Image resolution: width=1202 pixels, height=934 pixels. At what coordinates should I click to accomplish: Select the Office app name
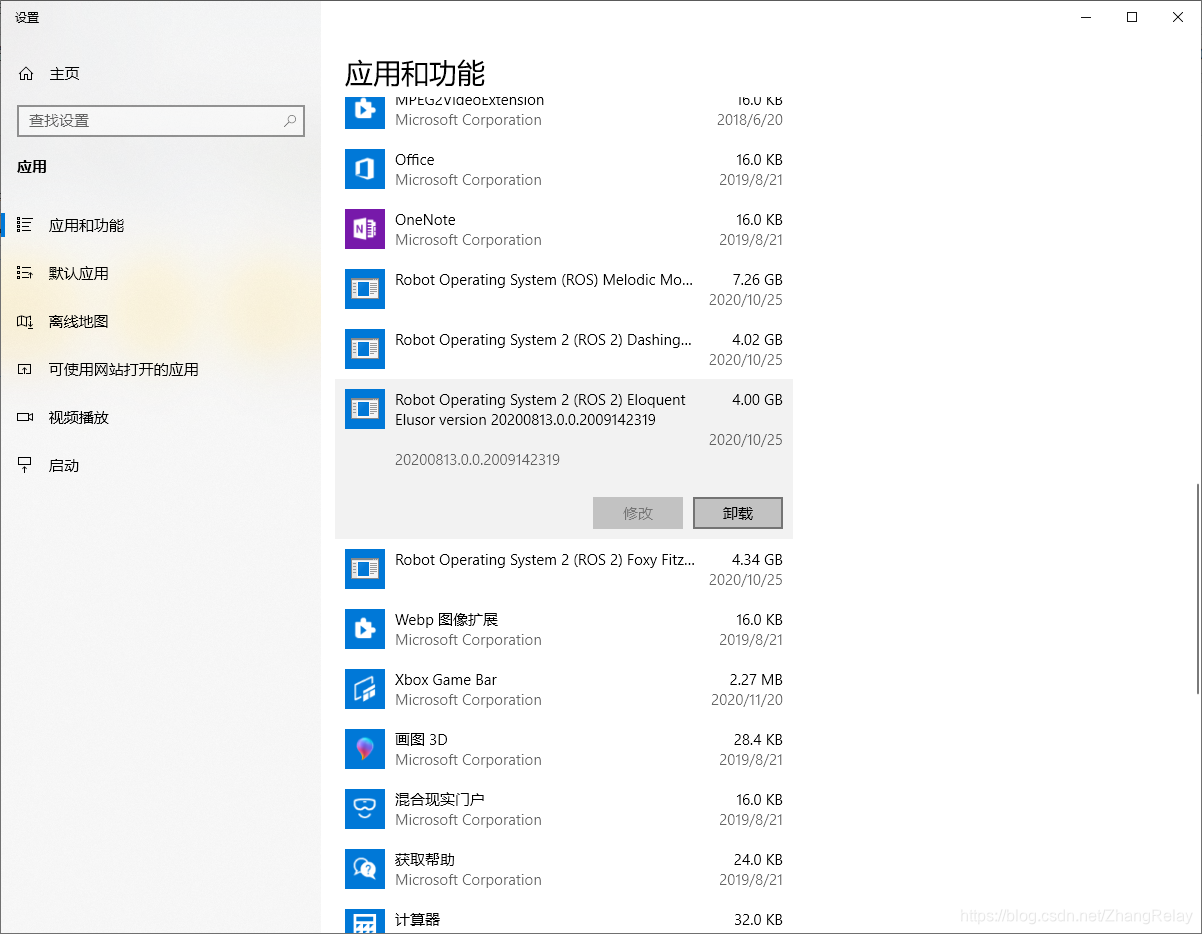(x=414, y=160)
